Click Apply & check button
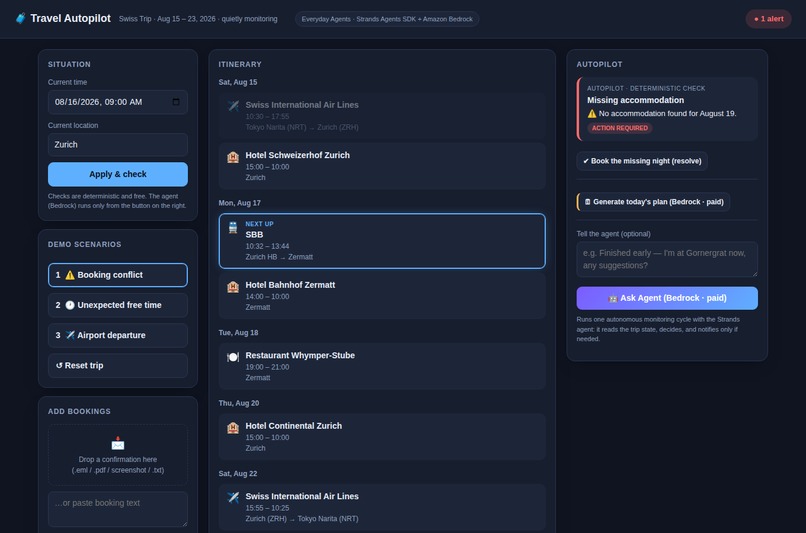The width and height of the screenshot is (806, 533). pos(118,174)
